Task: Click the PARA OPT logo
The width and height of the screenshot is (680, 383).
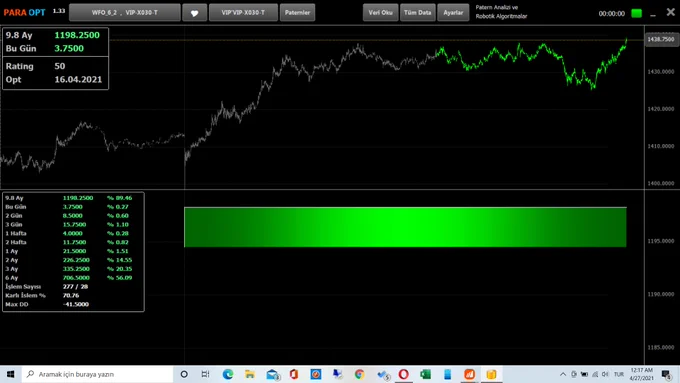Action: [x=24, y=13]
